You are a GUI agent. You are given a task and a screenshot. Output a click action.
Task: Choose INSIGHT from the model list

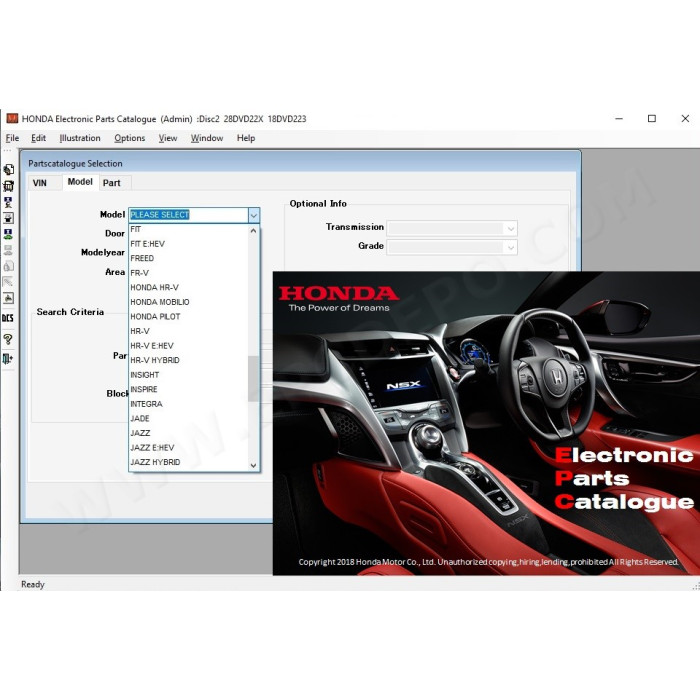click(x=188, y=375)
